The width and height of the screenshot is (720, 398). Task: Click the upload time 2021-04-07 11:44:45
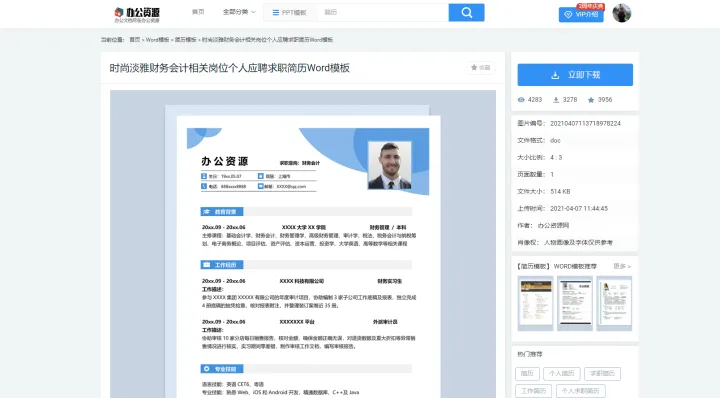(x=579, y=208)
